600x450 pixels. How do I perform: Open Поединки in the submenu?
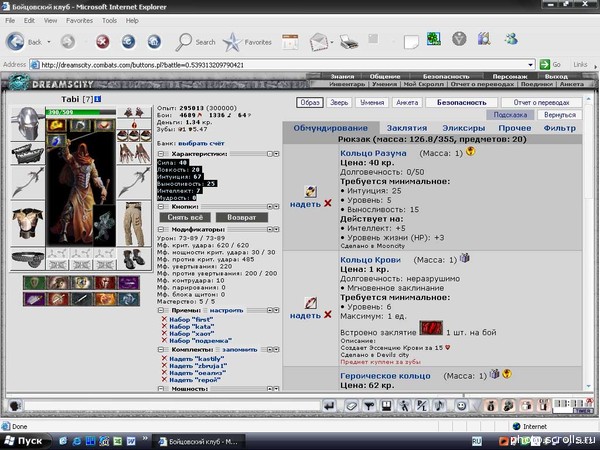pyautogui.click(x=537, y=84)
